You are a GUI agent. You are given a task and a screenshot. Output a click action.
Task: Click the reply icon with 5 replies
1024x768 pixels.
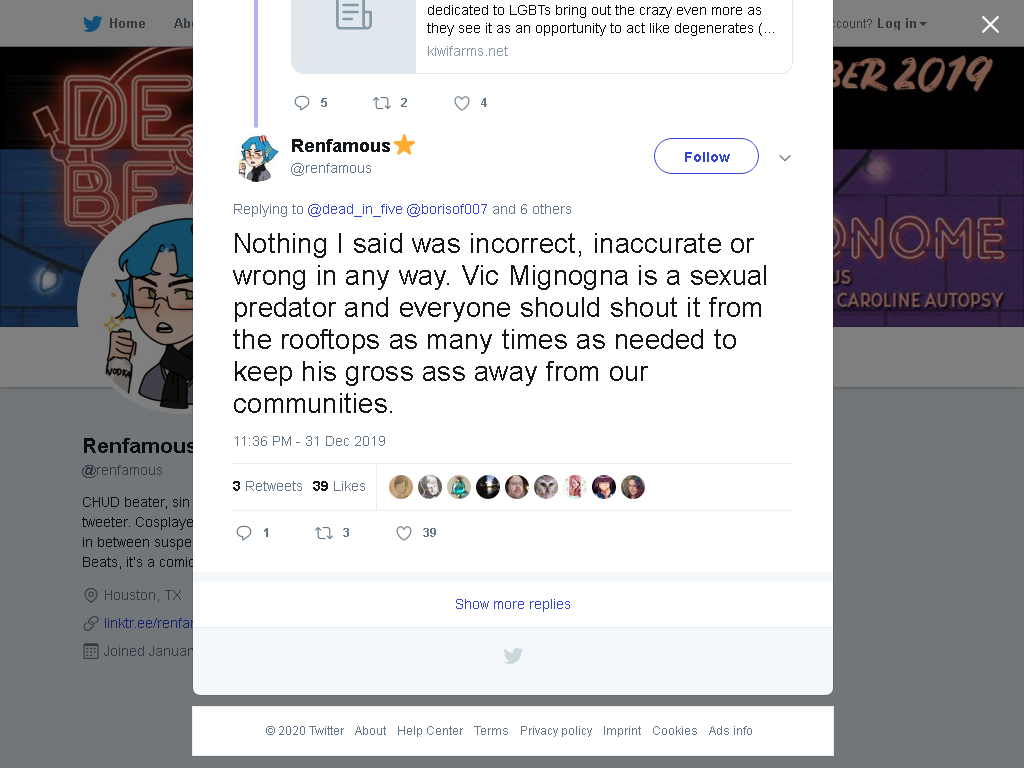[302, 103]
